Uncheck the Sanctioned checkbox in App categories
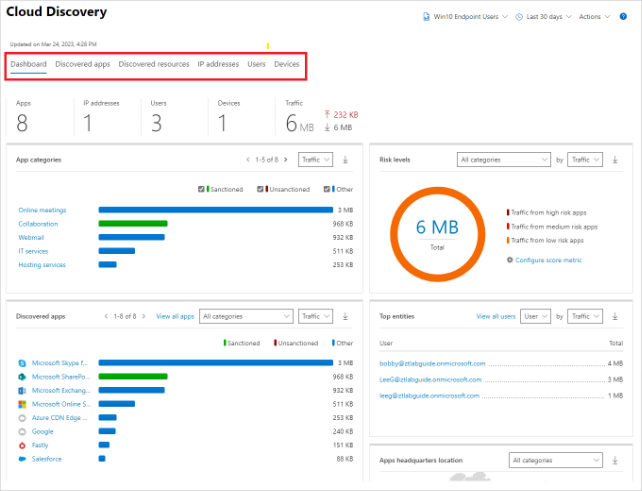 202,189
